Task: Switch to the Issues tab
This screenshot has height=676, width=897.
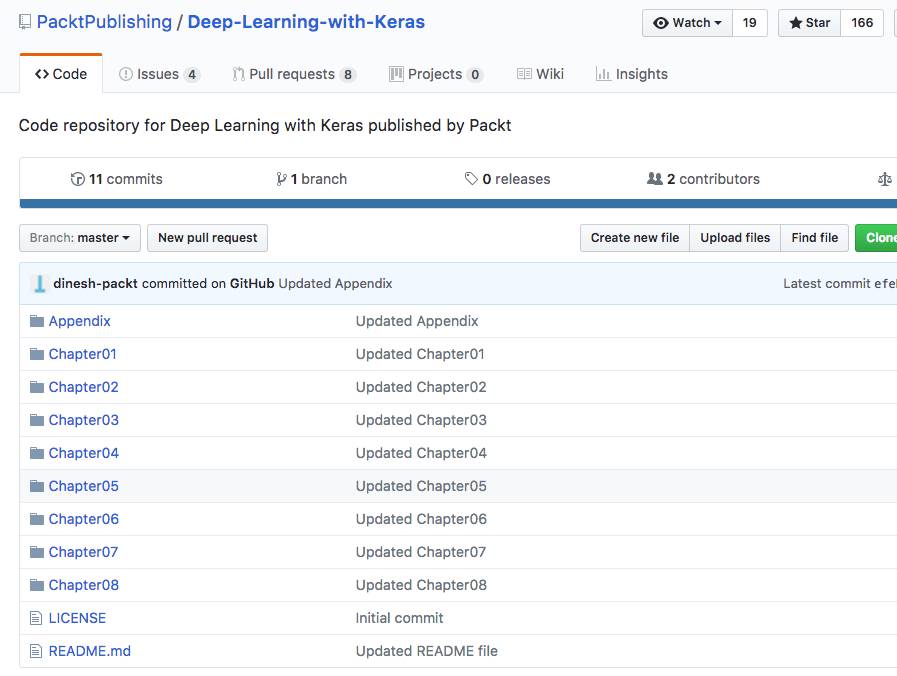Action: pos(158,74)
